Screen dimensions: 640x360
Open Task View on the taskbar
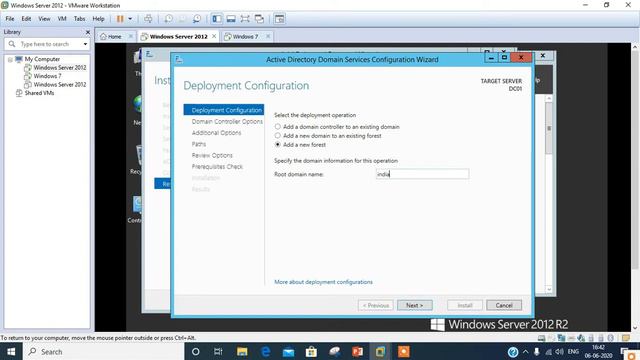(x=218, y=351)
